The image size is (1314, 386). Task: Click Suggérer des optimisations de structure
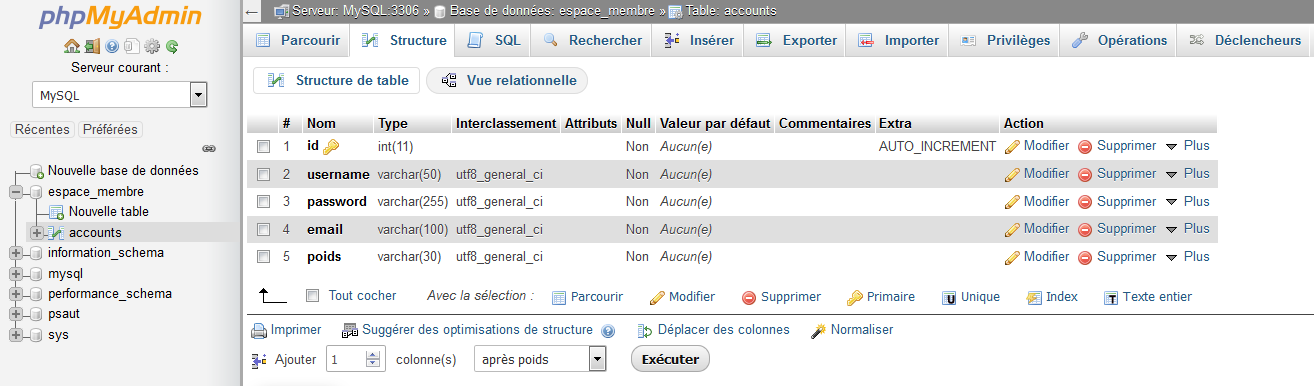[x=467, y=330]
